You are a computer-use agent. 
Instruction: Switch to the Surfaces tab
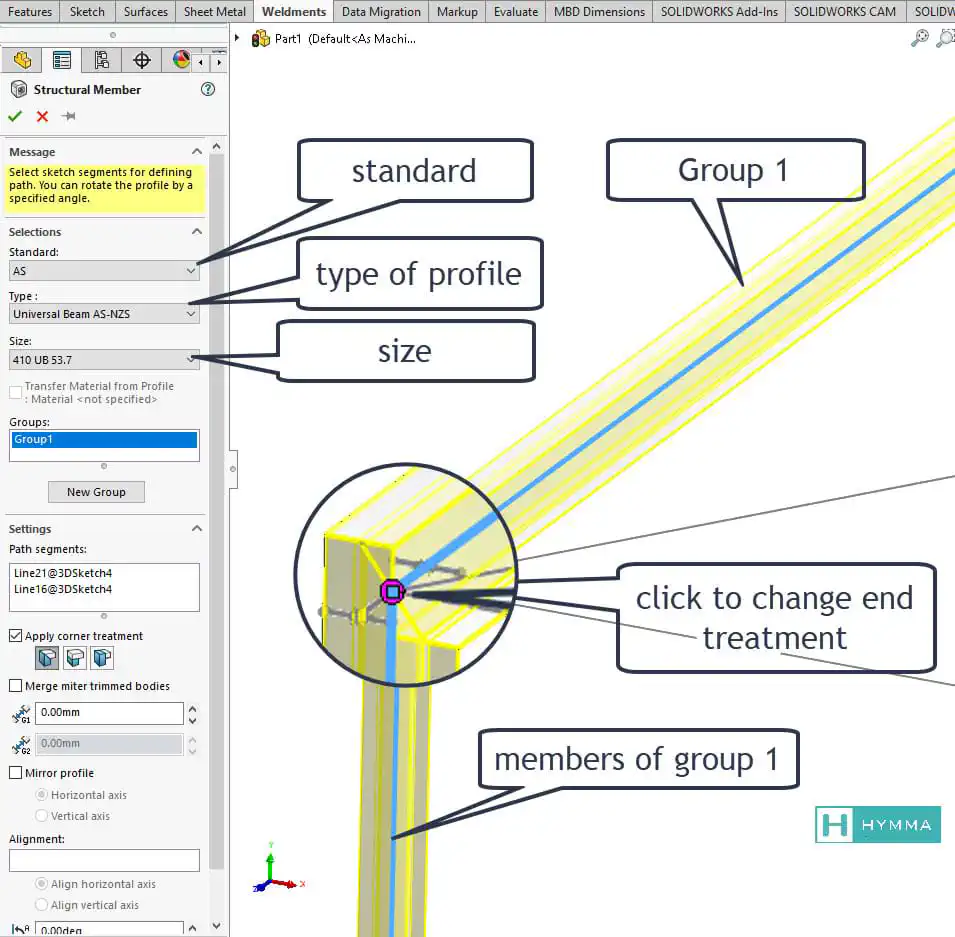point(146,12)
